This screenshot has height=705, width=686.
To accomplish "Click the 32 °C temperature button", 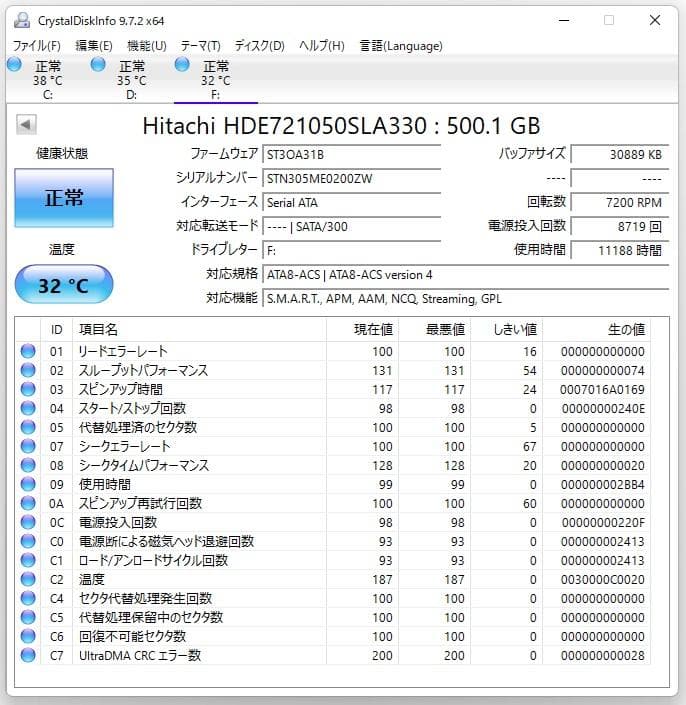I will (x=64, y=284).
